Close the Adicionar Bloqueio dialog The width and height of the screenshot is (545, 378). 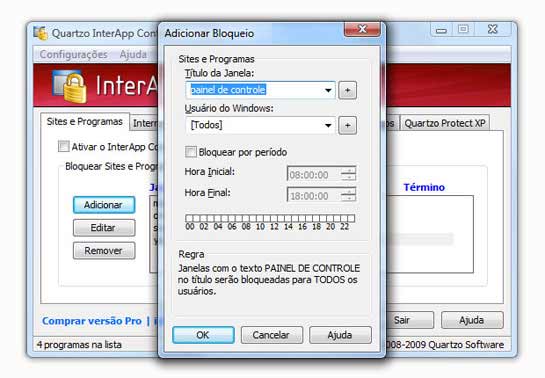pos(362,29)
